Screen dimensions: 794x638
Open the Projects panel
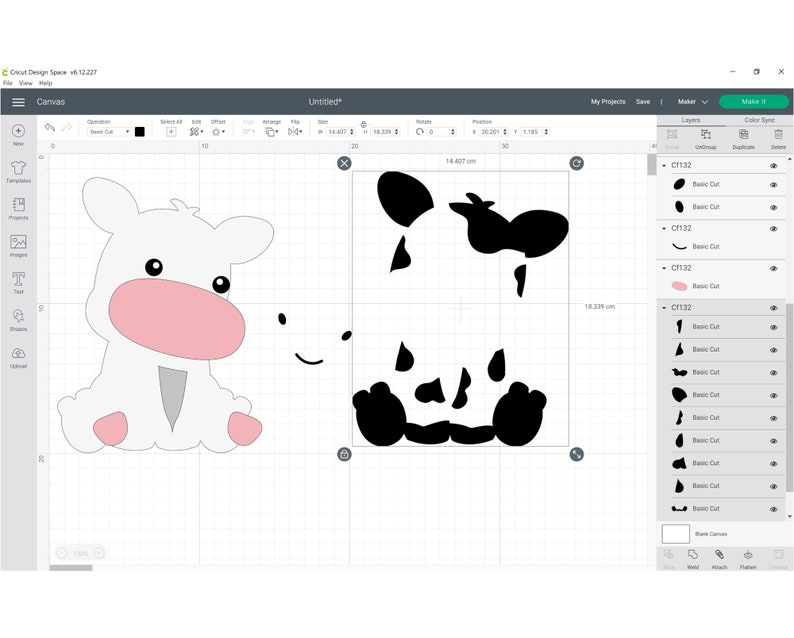[18, 205]
